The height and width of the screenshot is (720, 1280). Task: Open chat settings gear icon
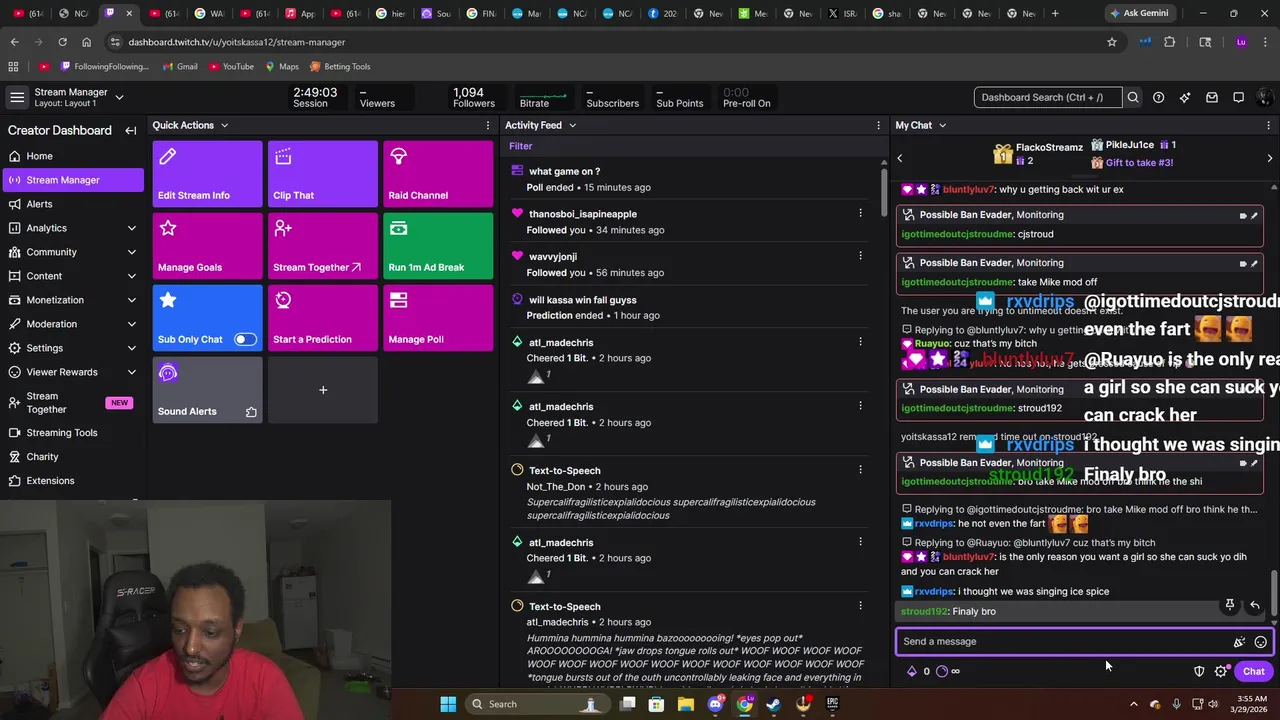pos(1221,671)
